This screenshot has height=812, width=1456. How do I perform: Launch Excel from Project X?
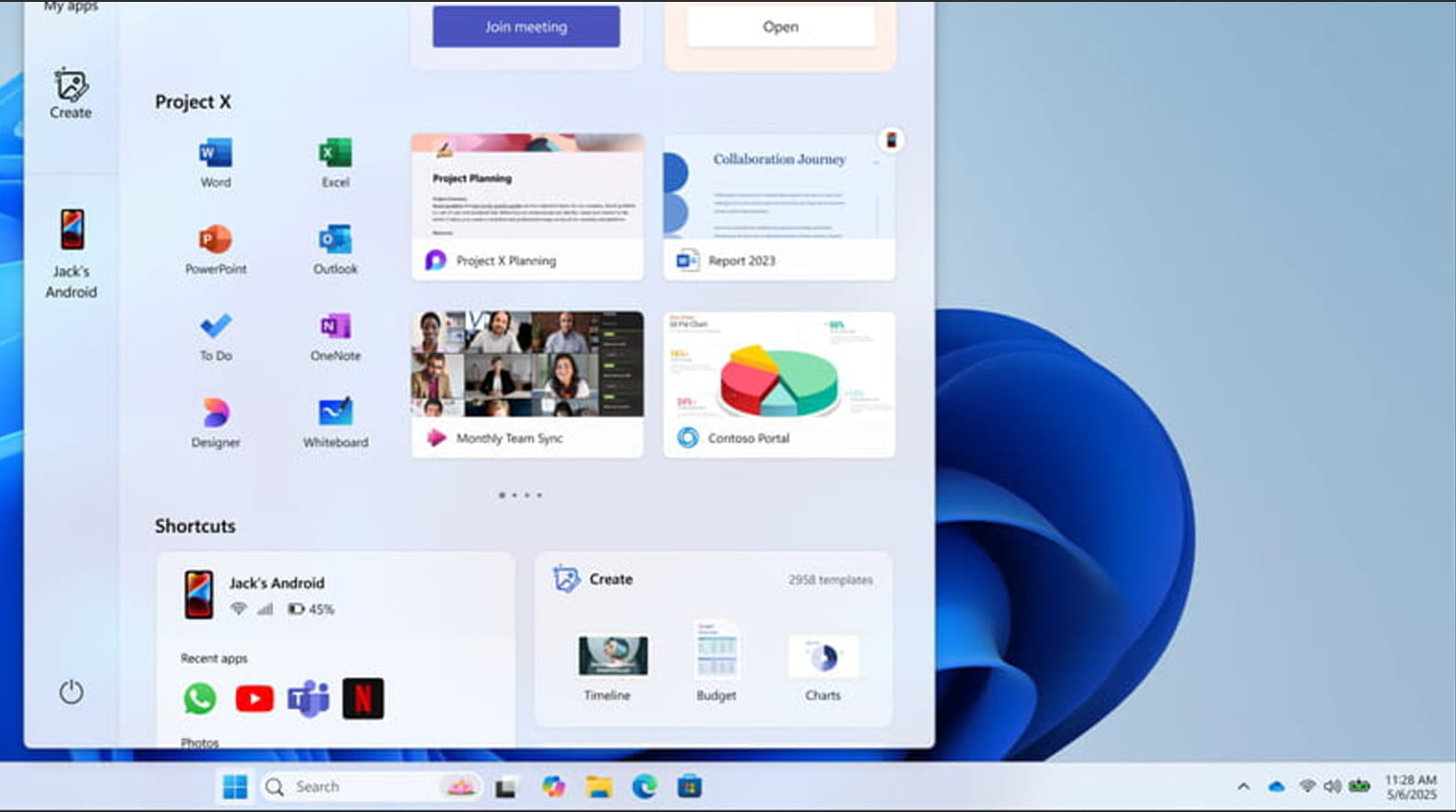[x=335, y=163]
